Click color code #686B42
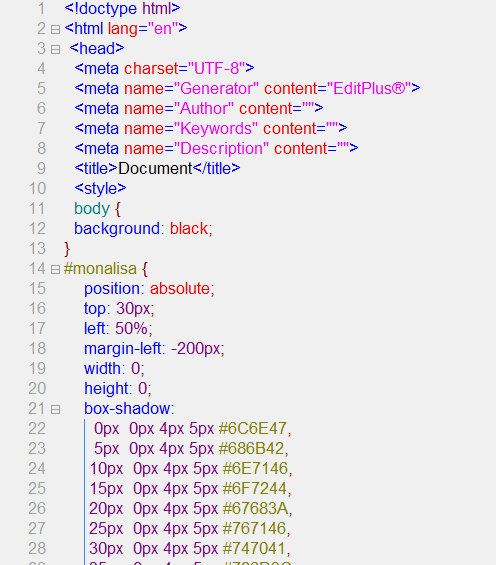The image size is (496, 565). coord(251,448)
